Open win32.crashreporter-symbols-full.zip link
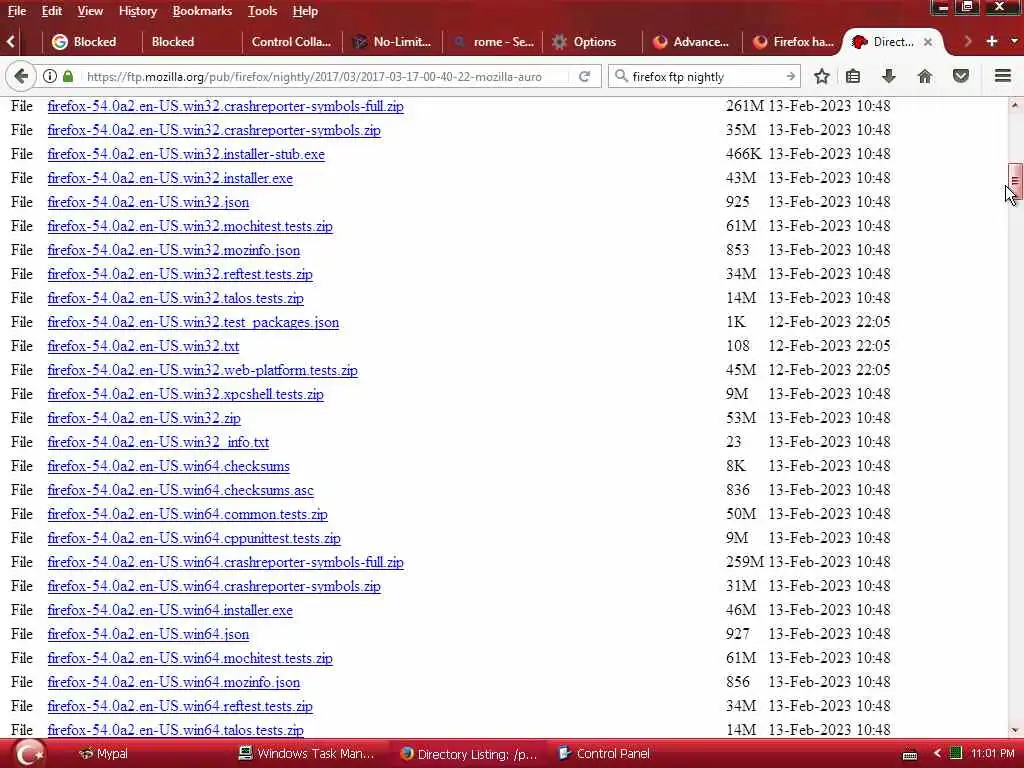The width and height of the screenshot is (1024, 768). (225, 106)
